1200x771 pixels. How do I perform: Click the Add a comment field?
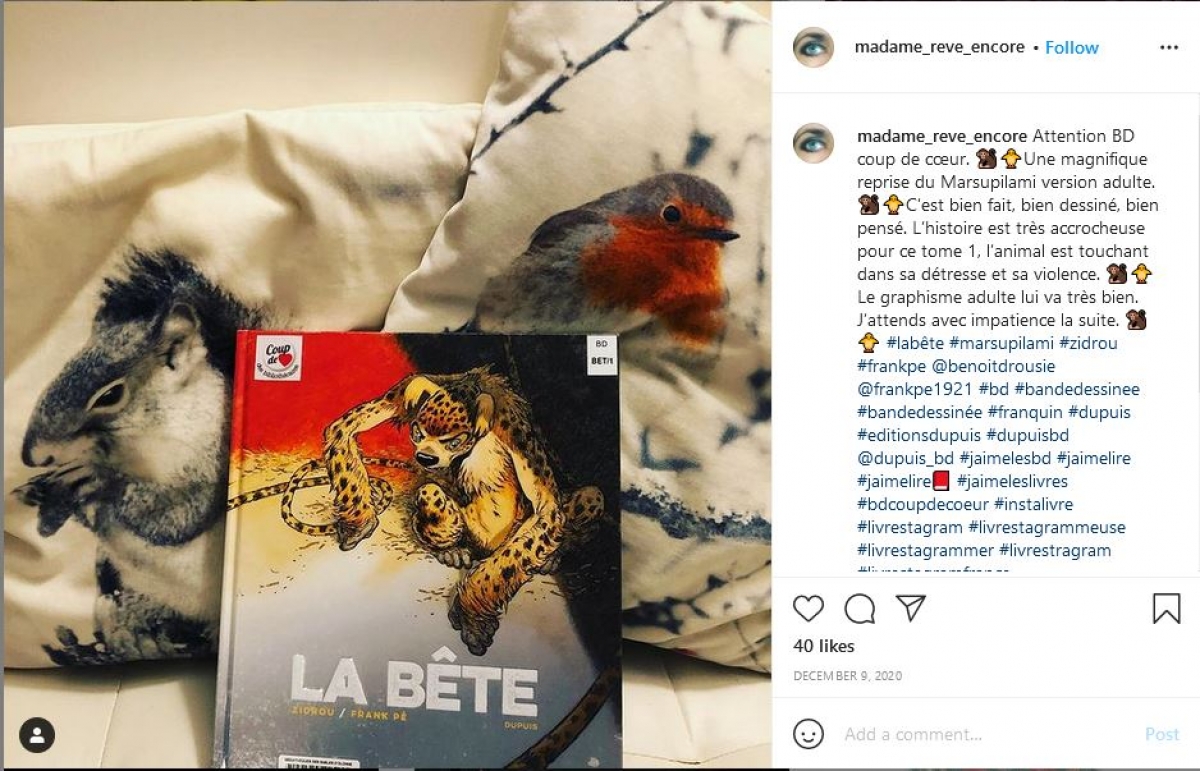click(983, 734)
